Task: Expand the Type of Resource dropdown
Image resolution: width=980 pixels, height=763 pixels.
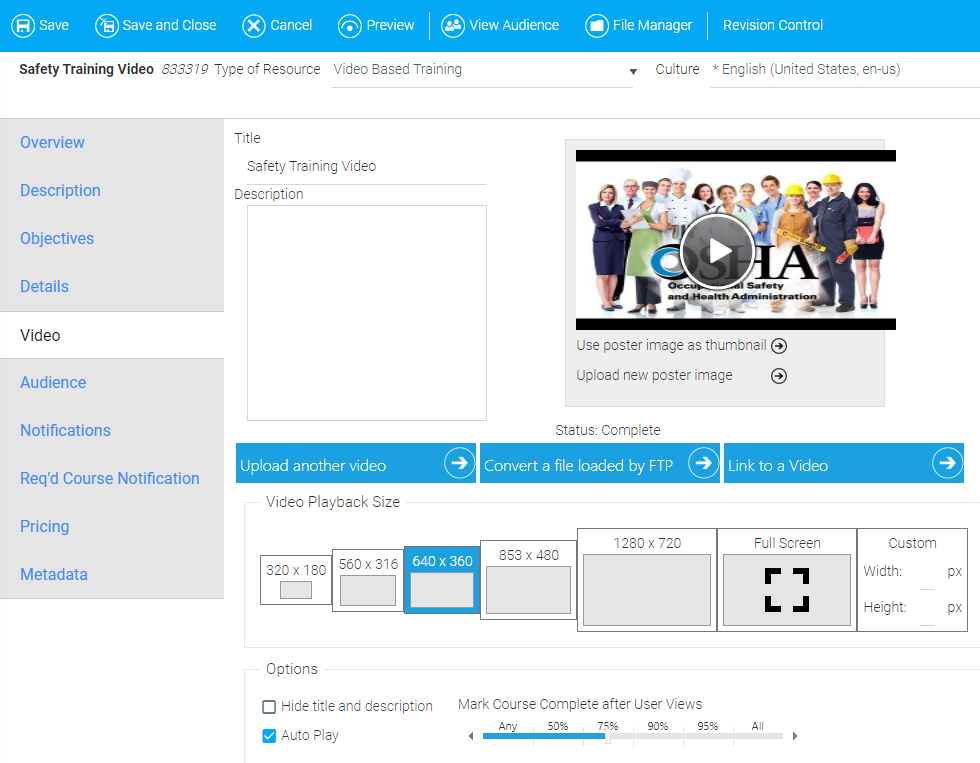Action: 633,71
